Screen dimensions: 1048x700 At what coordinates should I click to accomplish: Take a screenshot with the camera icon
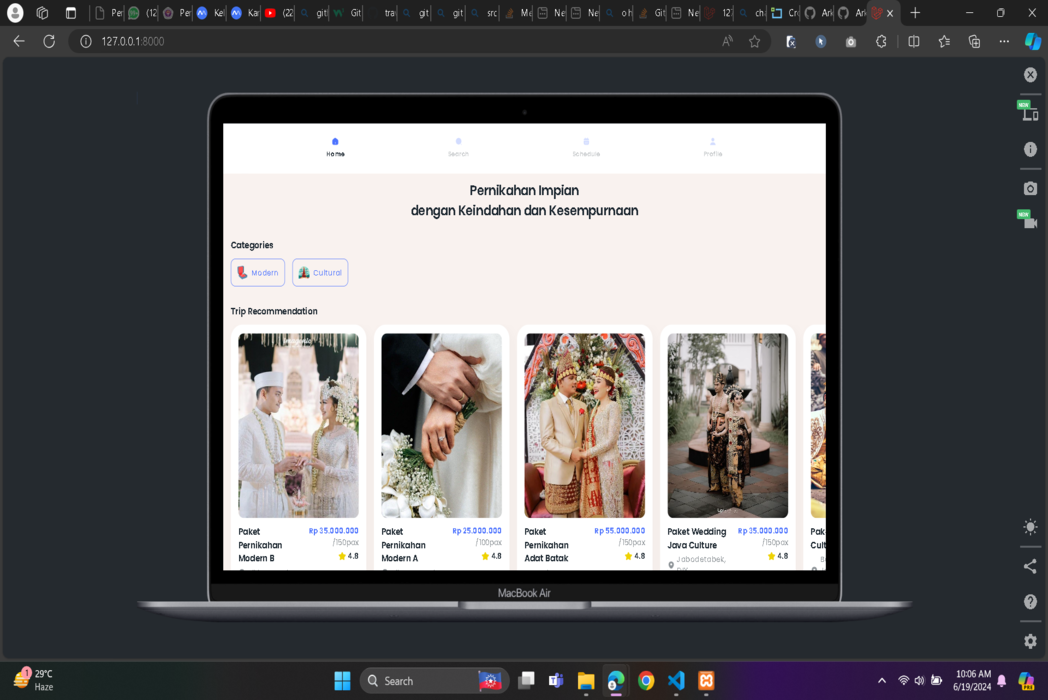tap(1030, 189)
